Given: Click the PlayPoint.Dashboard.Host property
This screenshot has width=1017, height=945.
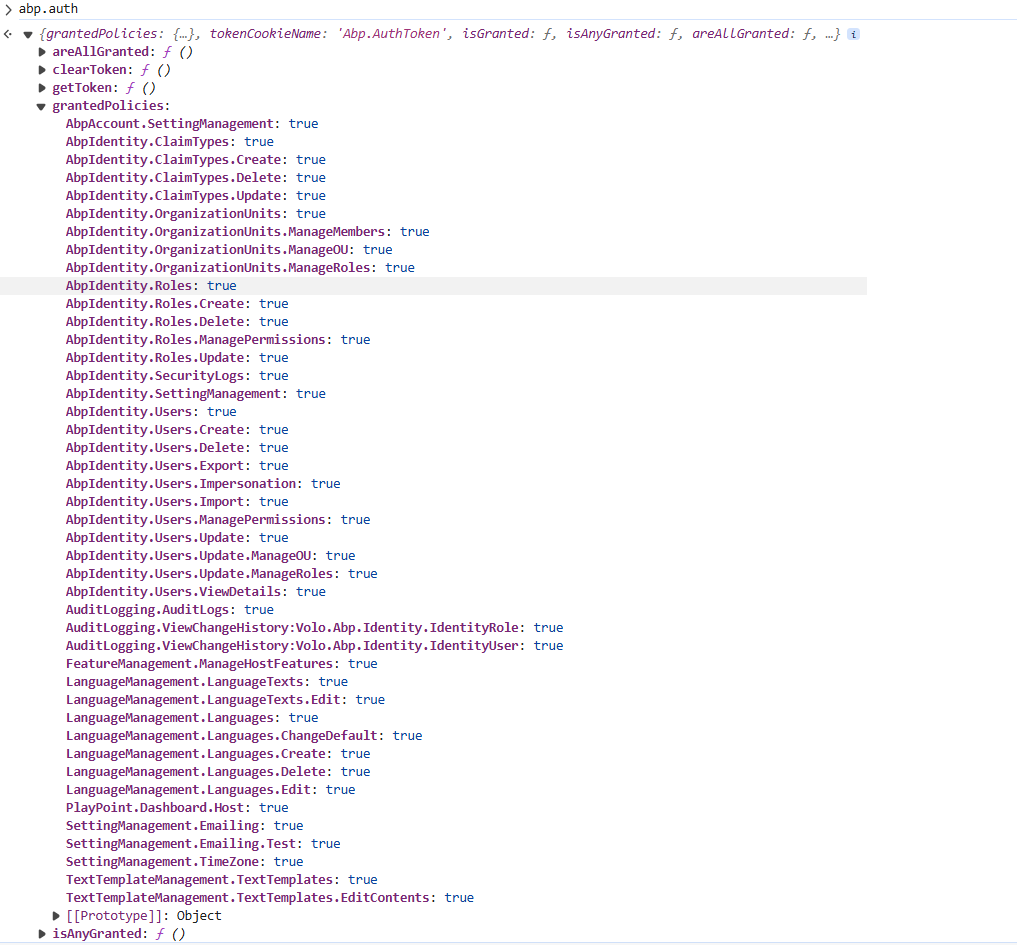Looking at the screenshot, I should (x=162, y=808).
